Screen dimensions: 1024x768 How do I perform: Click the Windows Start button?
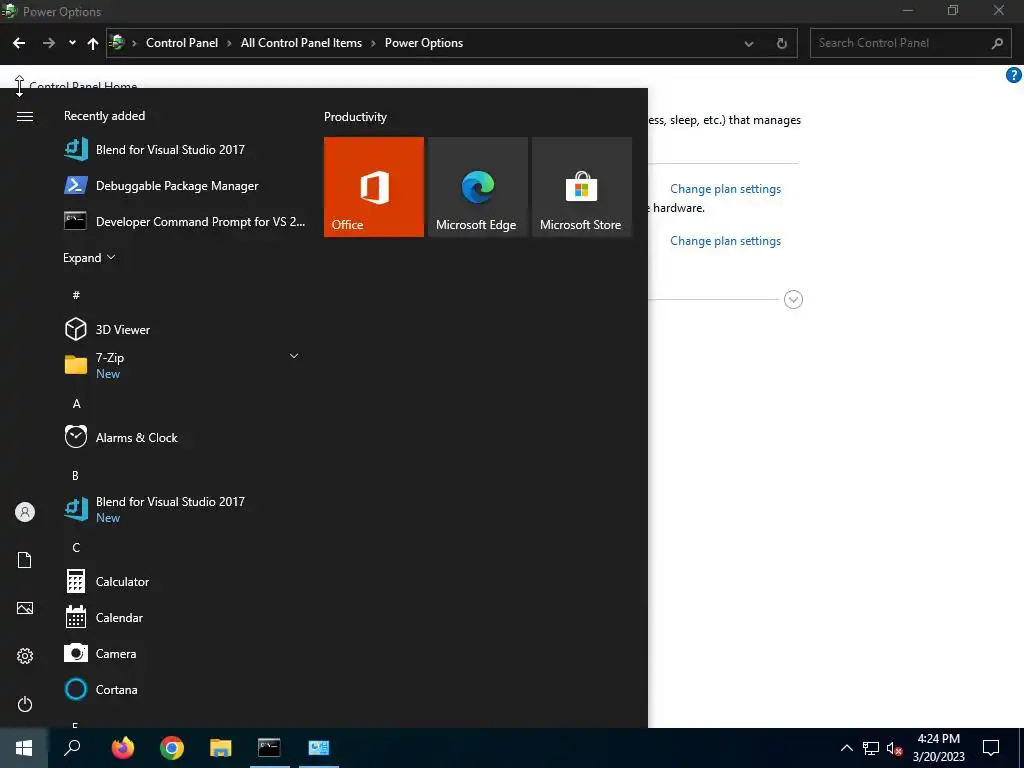(24, 748)
